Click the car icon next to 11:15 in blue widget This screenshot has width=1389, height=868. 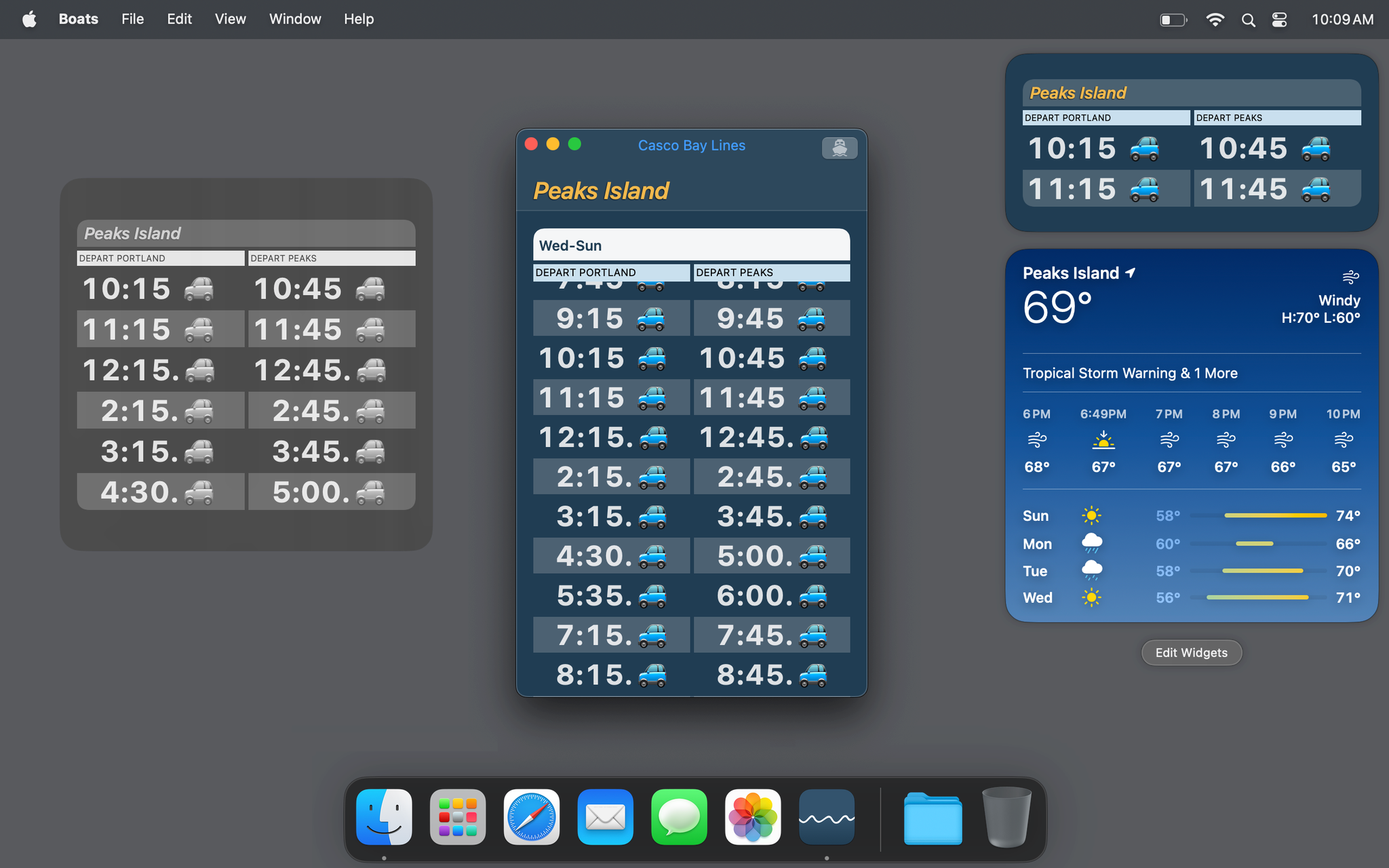click(x=1144, y=189)
